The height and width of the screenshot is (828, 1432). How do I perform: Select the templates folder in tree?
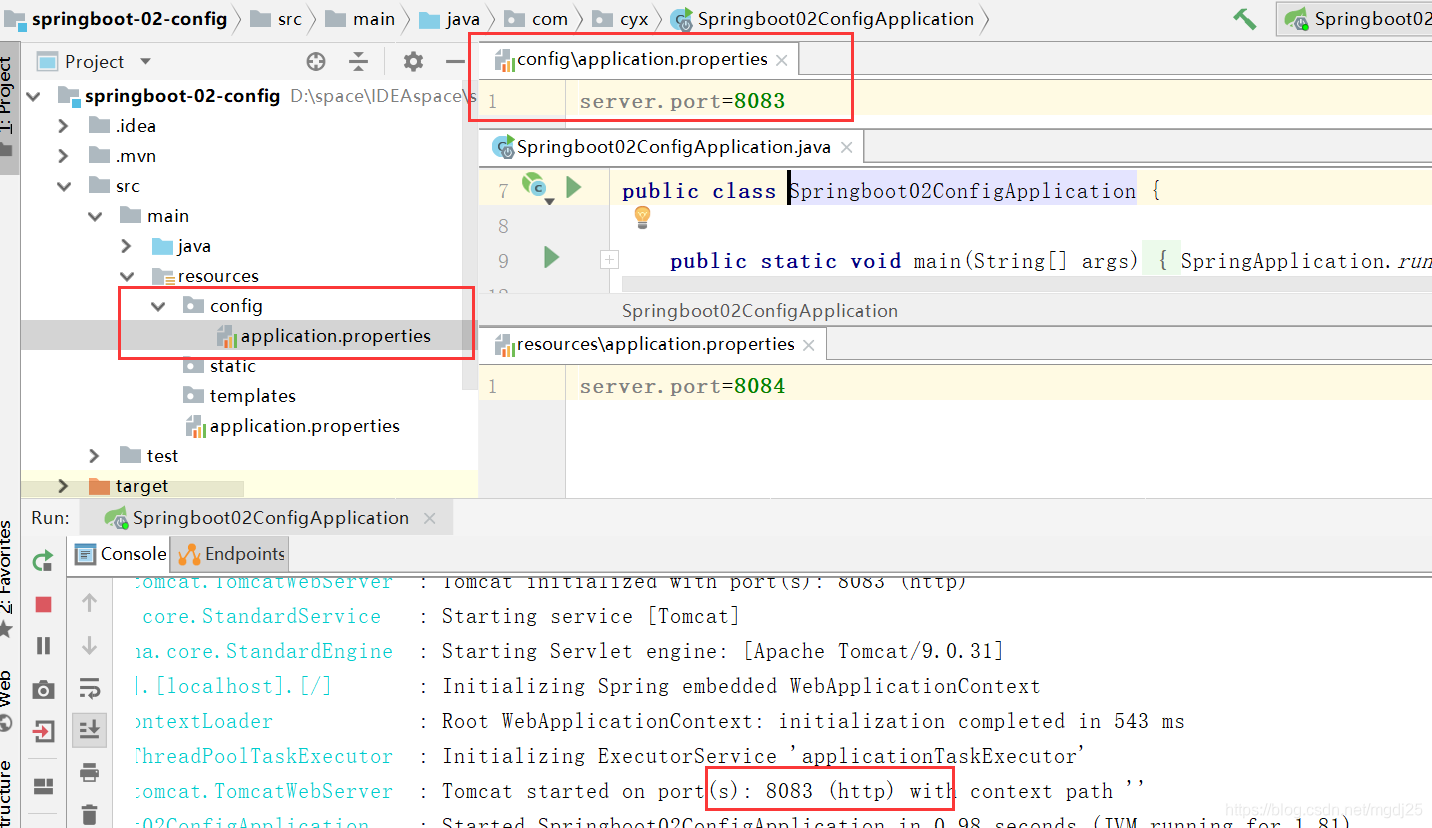(x=240, y=396)
